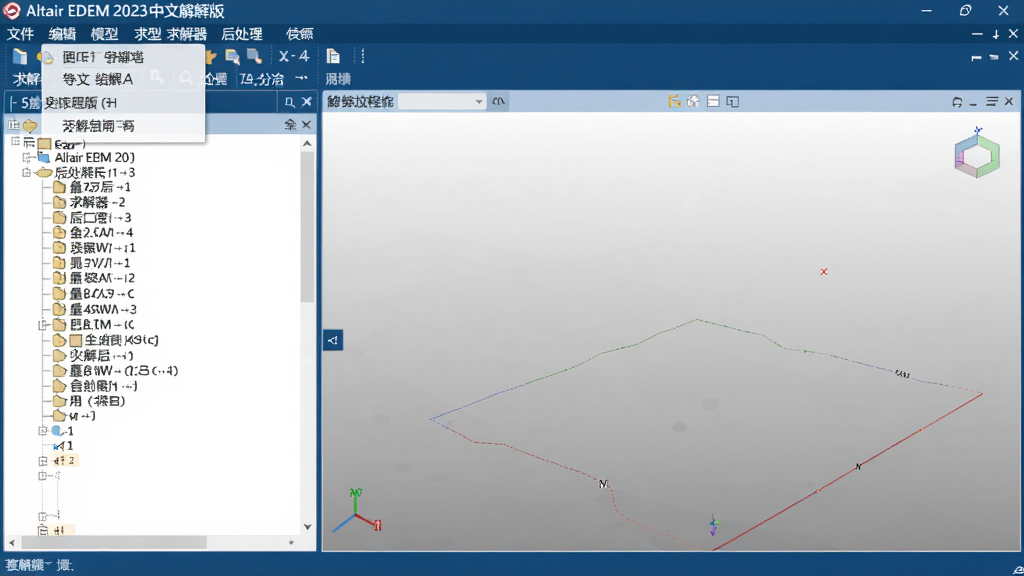This screenshot has width=1024, height=576.
Task: Open the 文件 menu
Action: pos(20,34)
